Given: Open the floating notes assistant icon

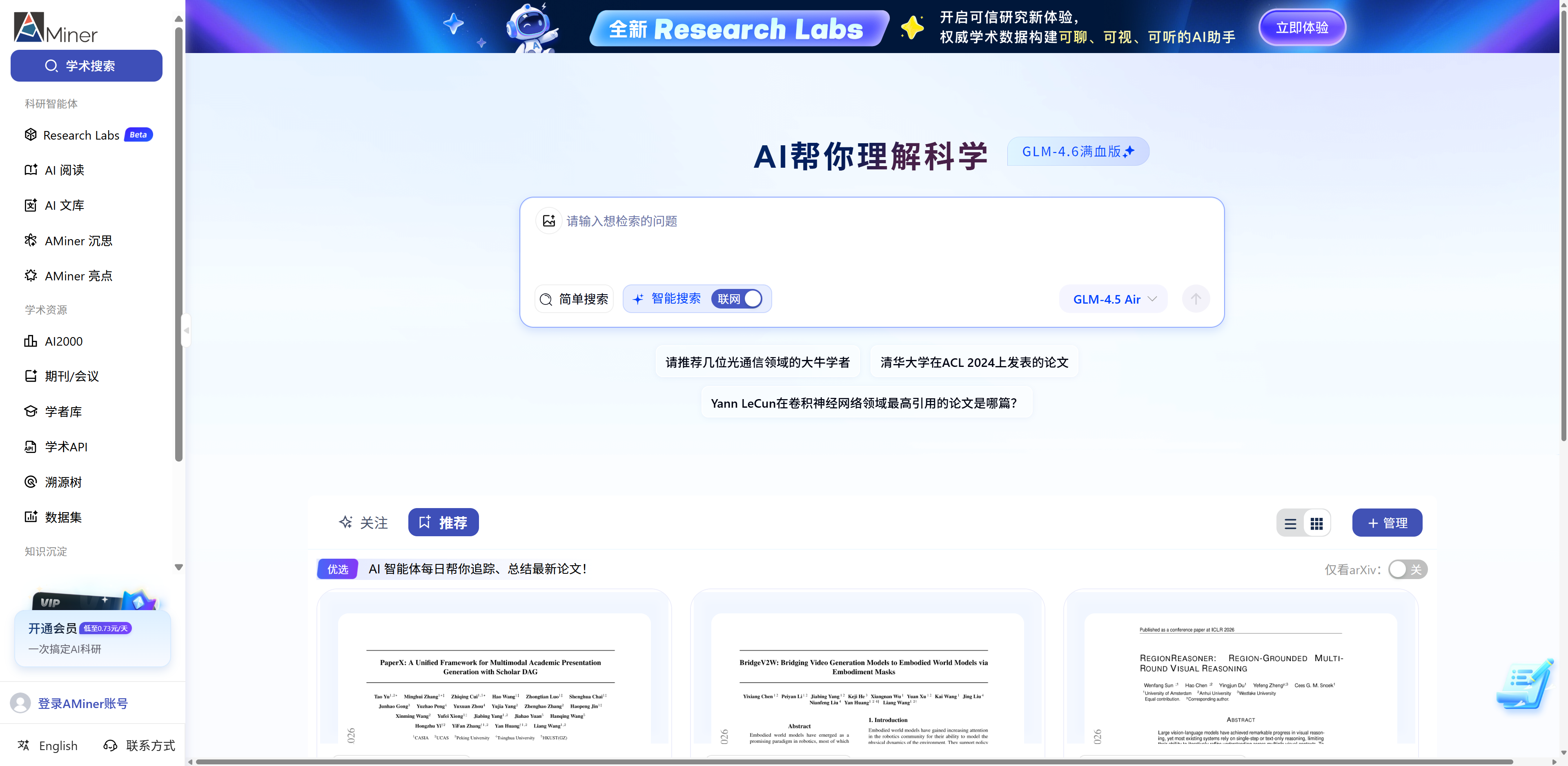Looking at the screenshot, I should click(x=1524, y=684).
